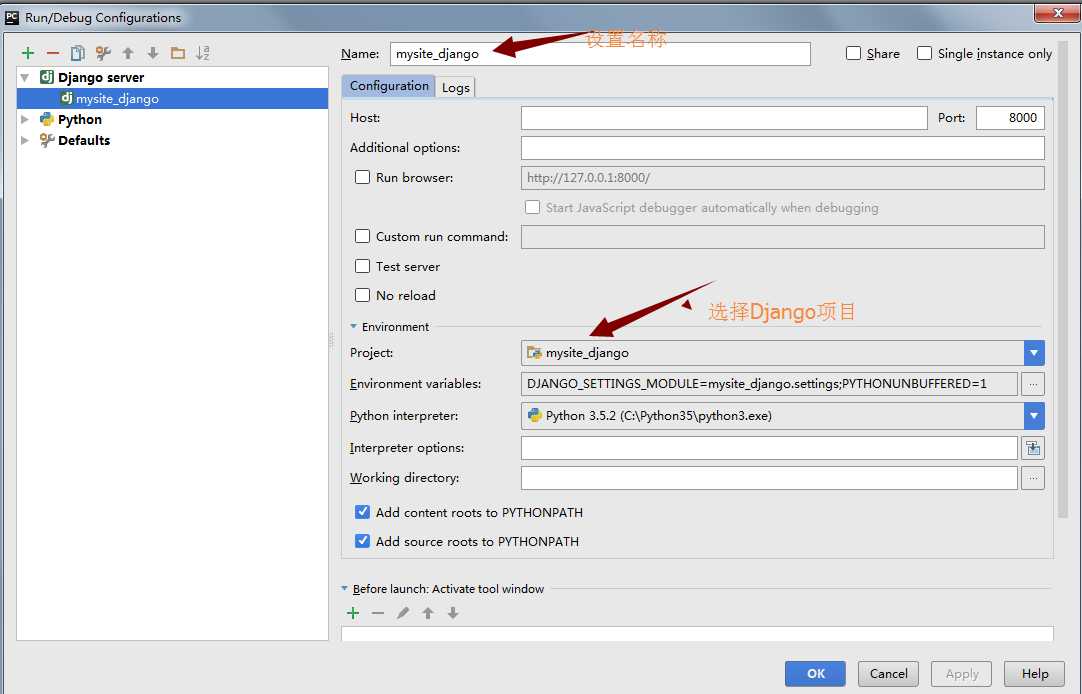This screenshot has width=1082, height=694.
Task: Expand the Interpreter options field
Action: click(1033, 448)
